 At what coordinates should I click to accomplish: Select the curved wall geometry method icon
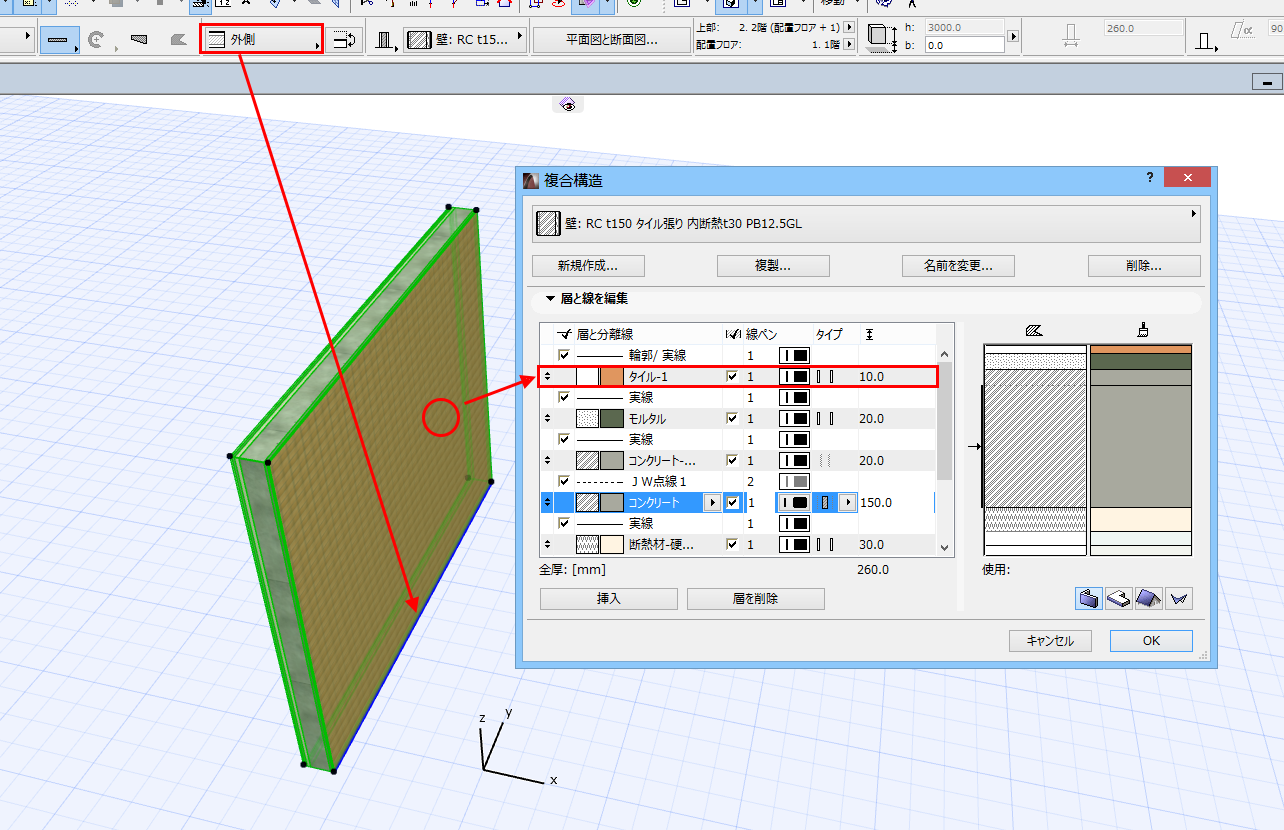click(x=96, y=40)
